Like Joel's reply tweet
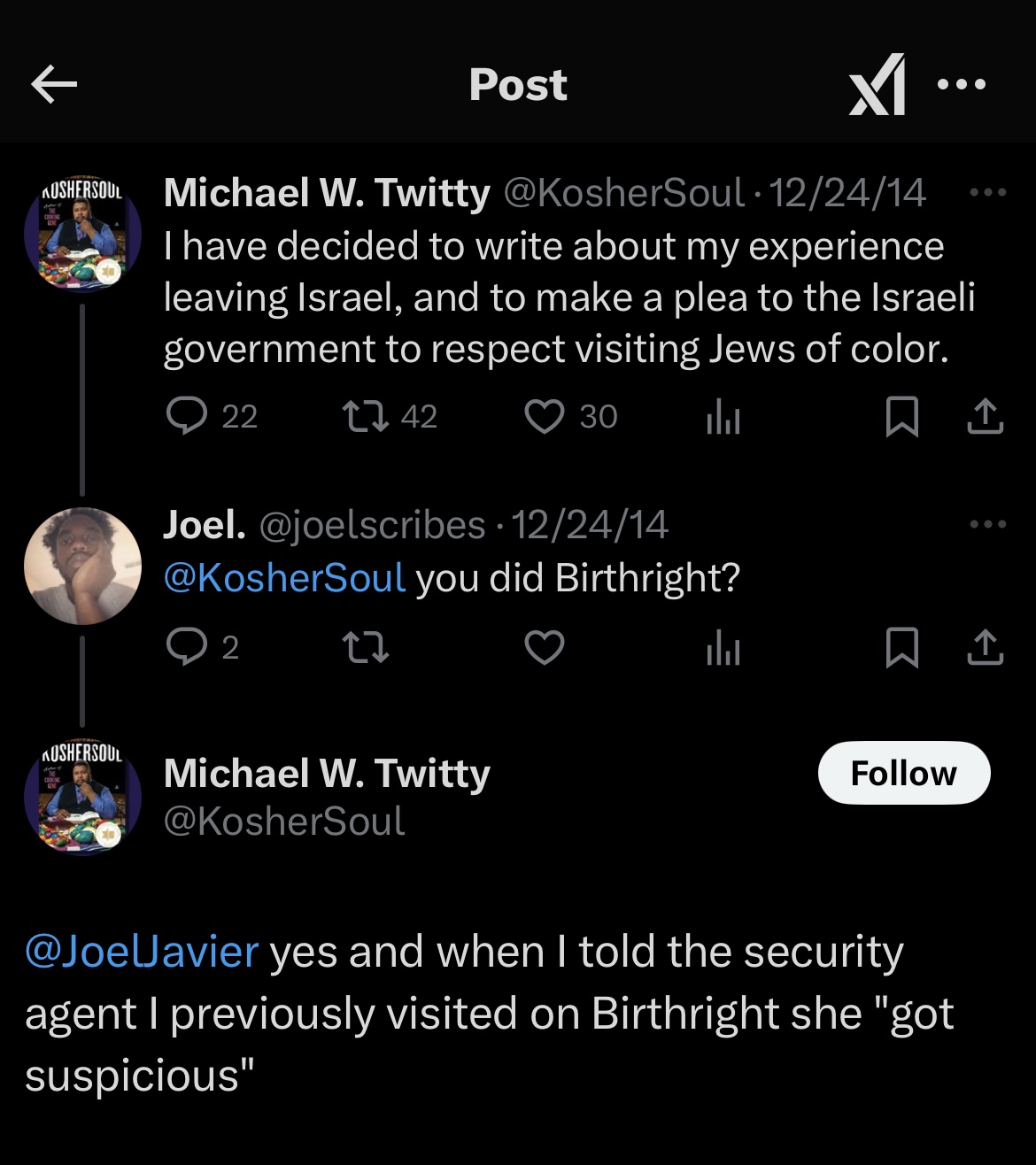The width and height of the screenshot is (1036, 1165). (544, 647)
